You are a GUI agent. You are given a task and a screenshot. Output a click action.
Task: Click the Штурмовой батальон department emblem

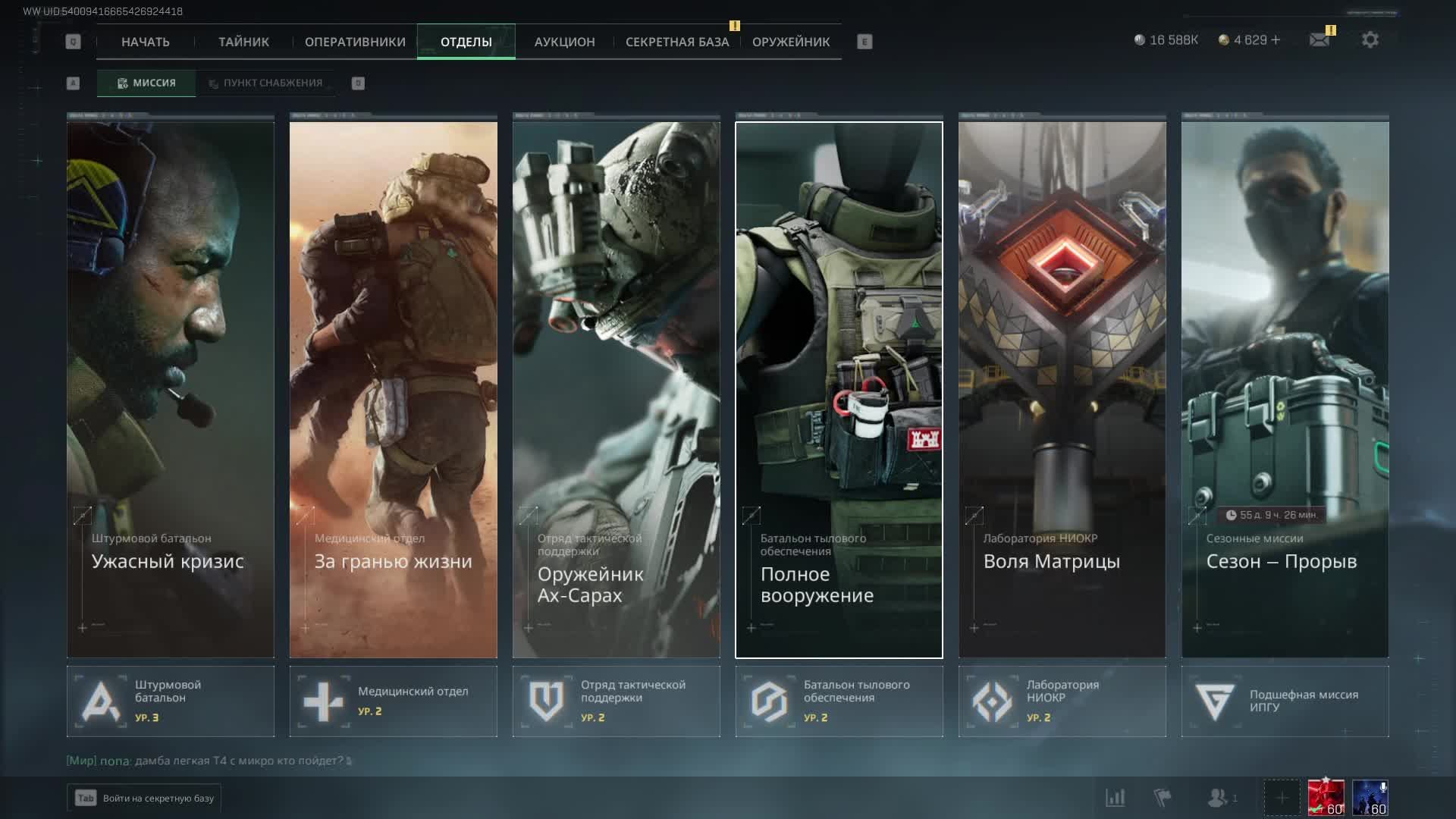[101, 701]
